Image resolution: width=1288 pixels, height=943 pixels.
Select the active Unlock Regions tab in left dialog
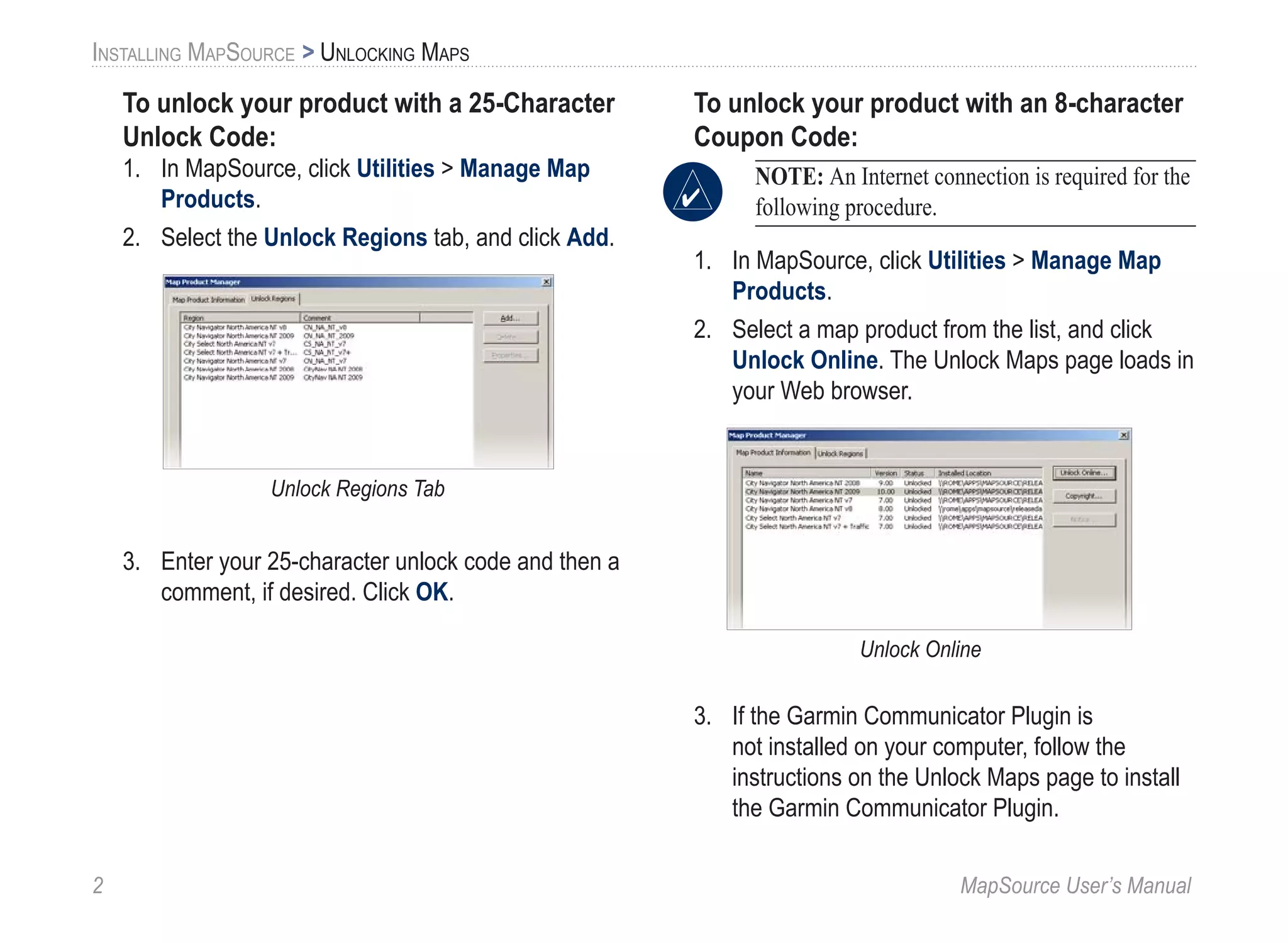(273, 299)
